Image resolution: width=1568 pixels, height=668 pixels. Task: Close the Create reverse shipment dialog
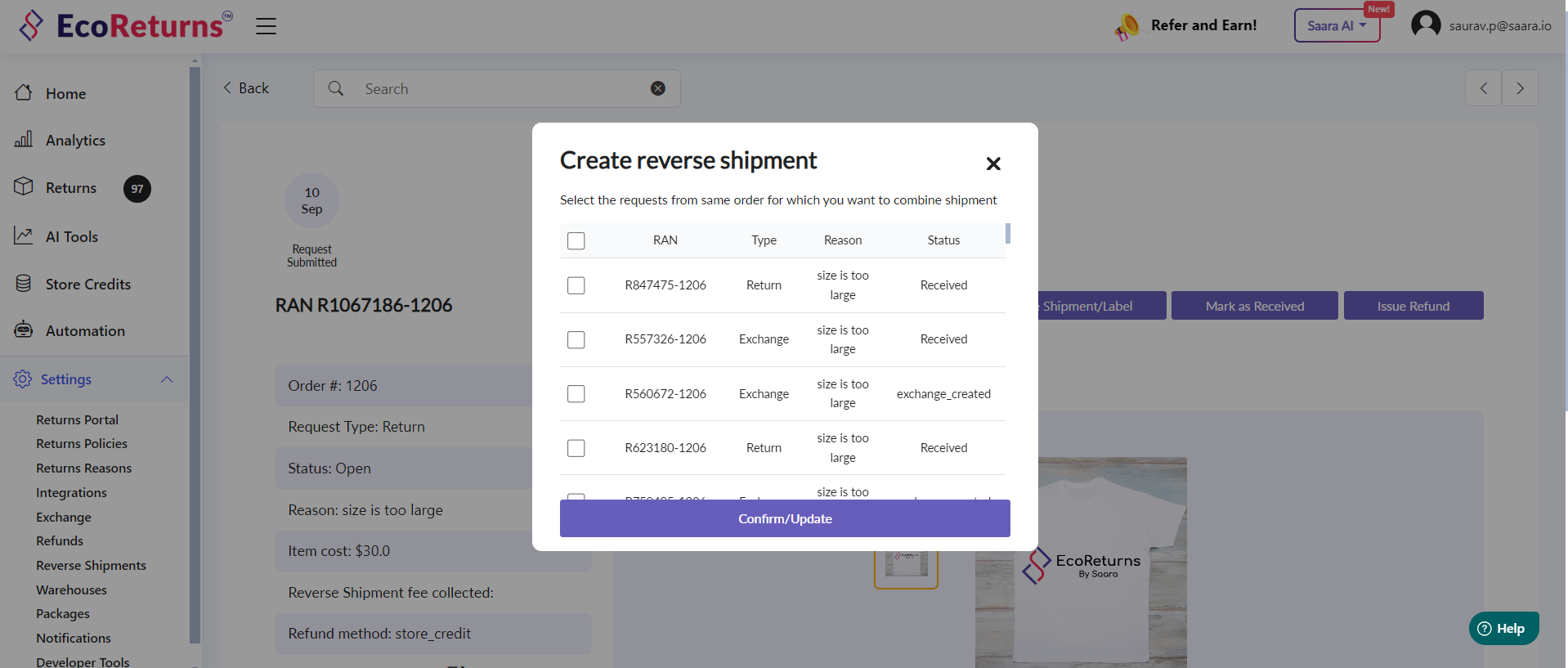click(x=992, y=164)
